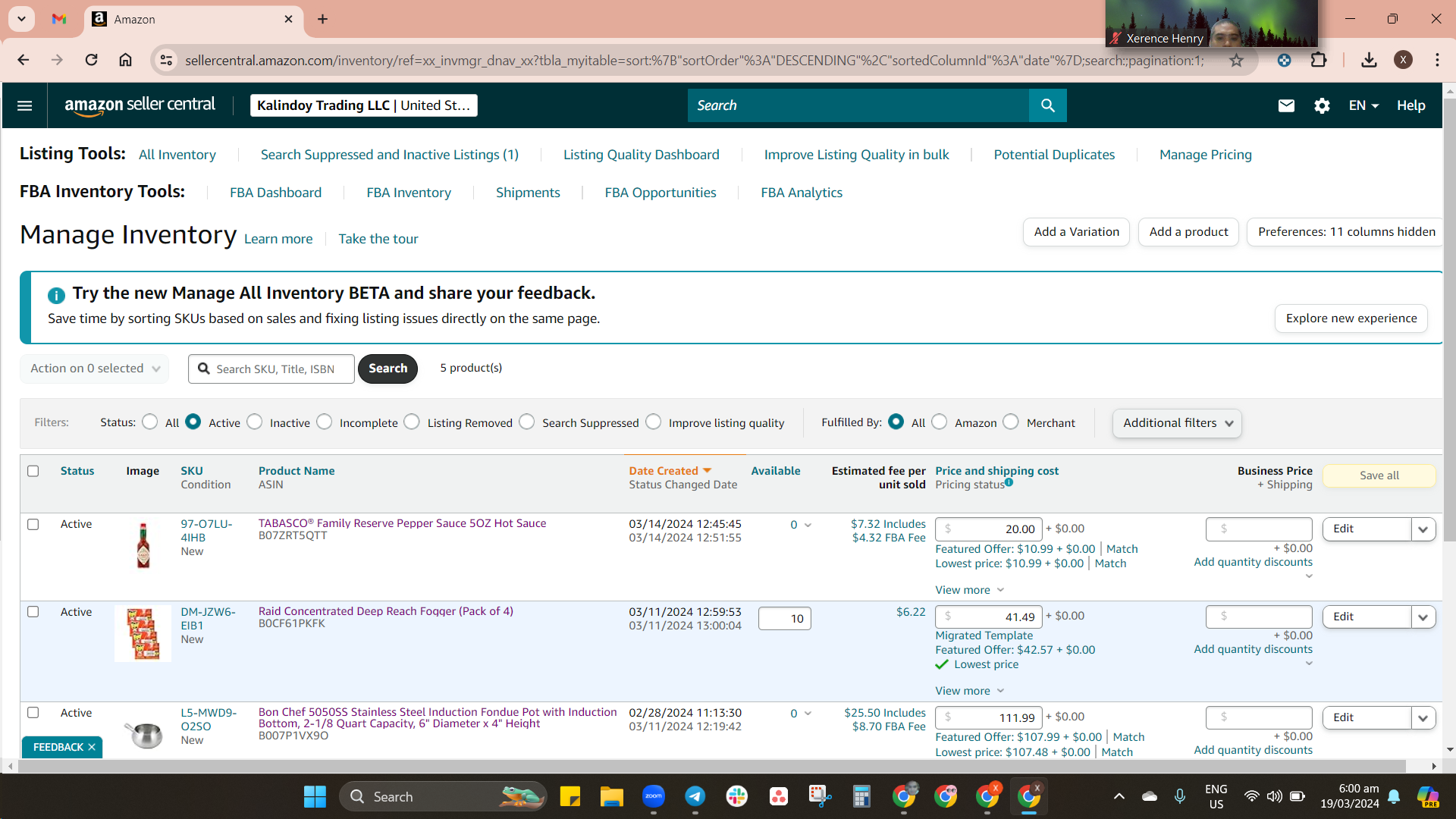Open the Take the tour link
1456x819 pixels.
[378, 239]
